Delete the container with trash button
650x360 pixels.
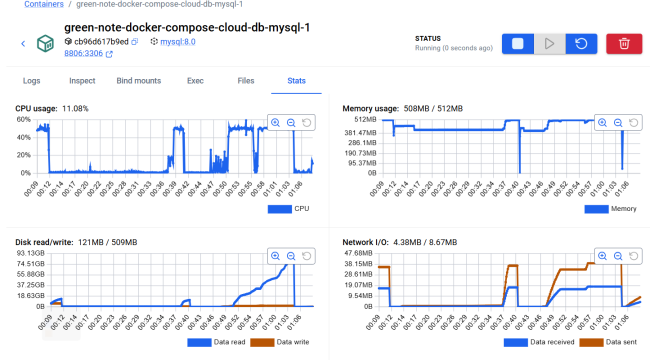click(624, 44)
